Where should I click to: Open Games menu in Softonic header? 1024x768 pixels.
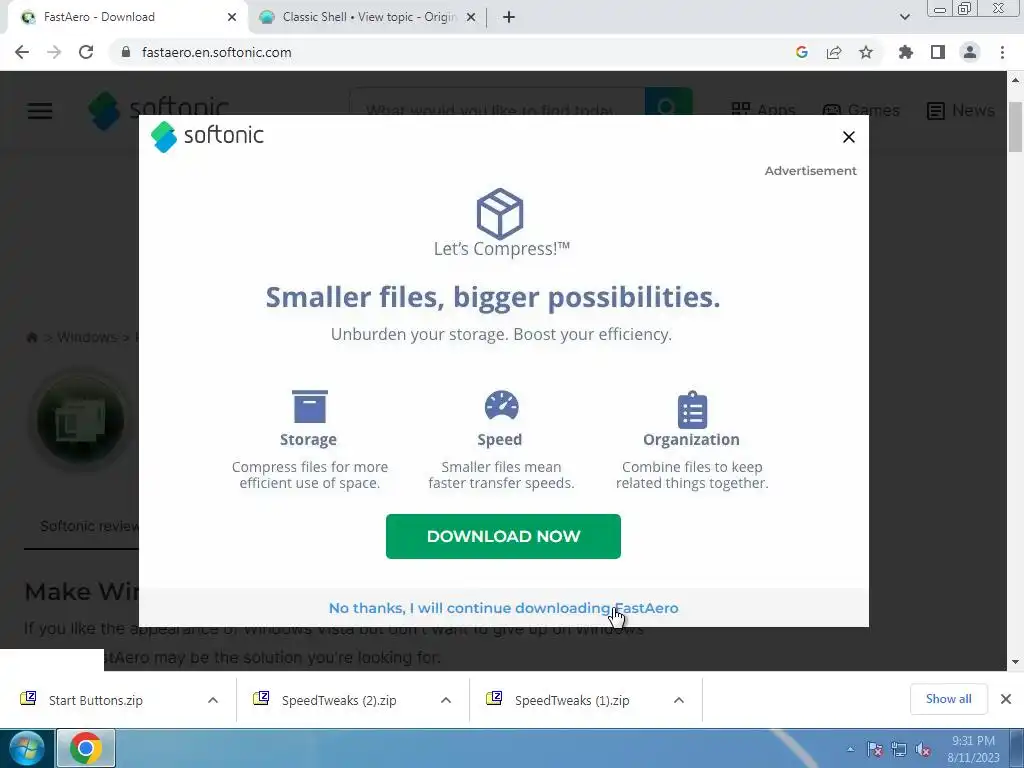(861, 110)
